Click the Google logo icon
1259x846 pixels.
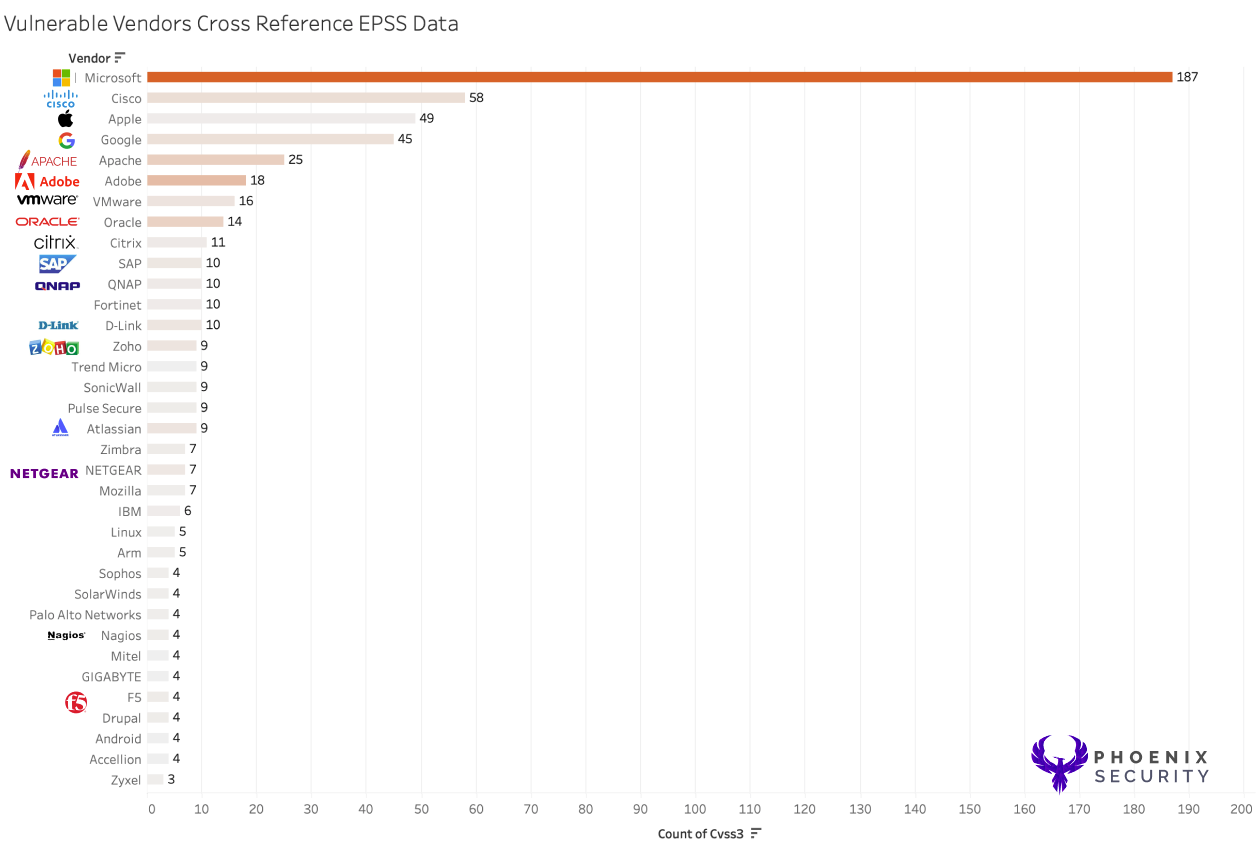tap(66, 140)
